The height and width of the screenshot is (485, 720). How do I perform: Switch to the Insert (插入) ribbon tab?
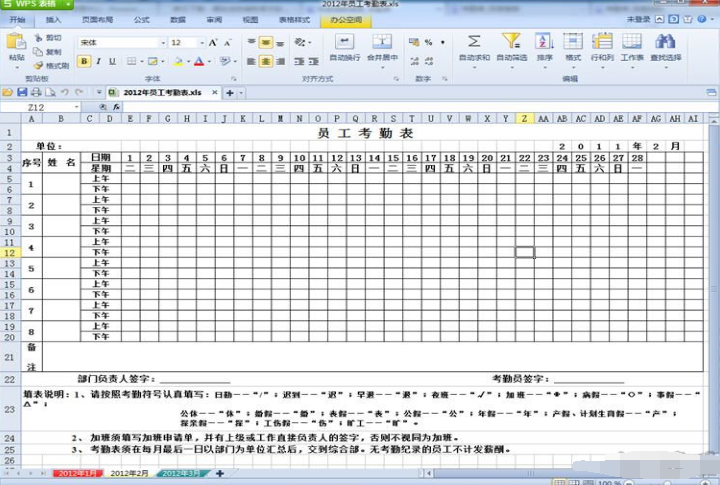[53, 19]
